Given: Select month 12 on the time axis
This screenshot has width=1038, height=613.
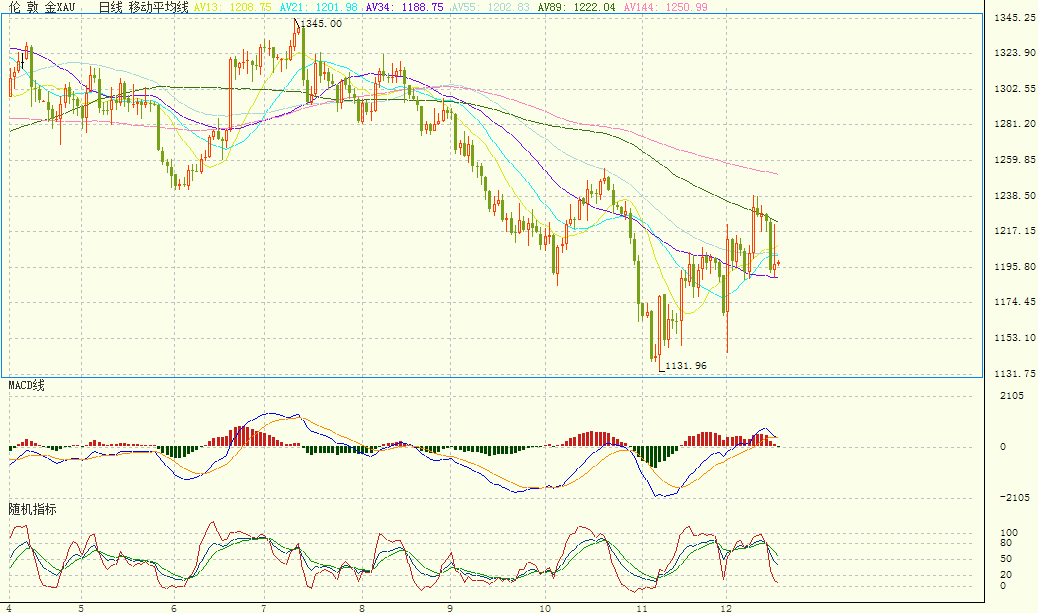Looking at the screenshot, I should (x=726, y=608).
